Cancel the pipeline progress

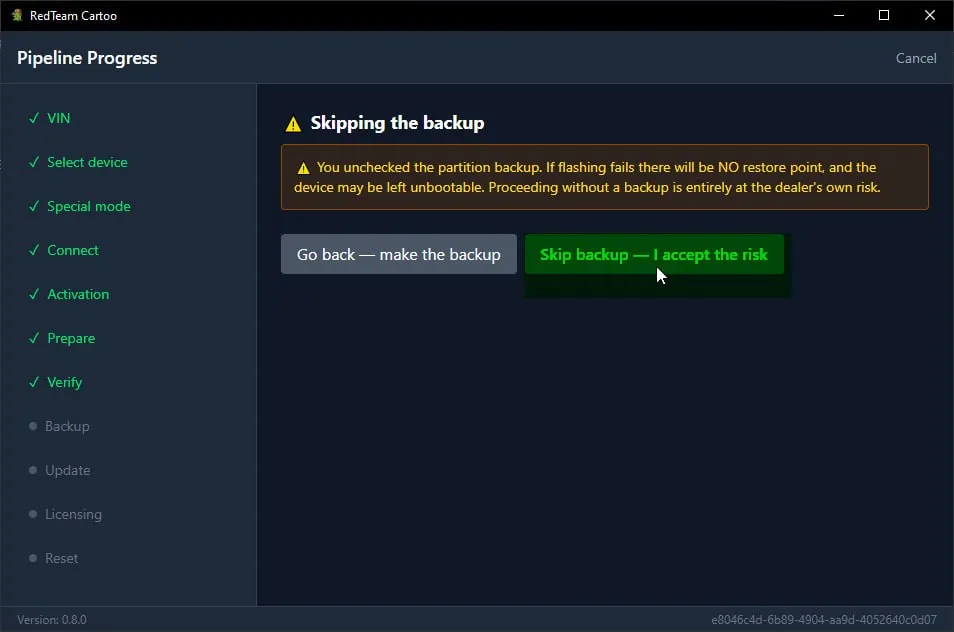click(916, 58)
